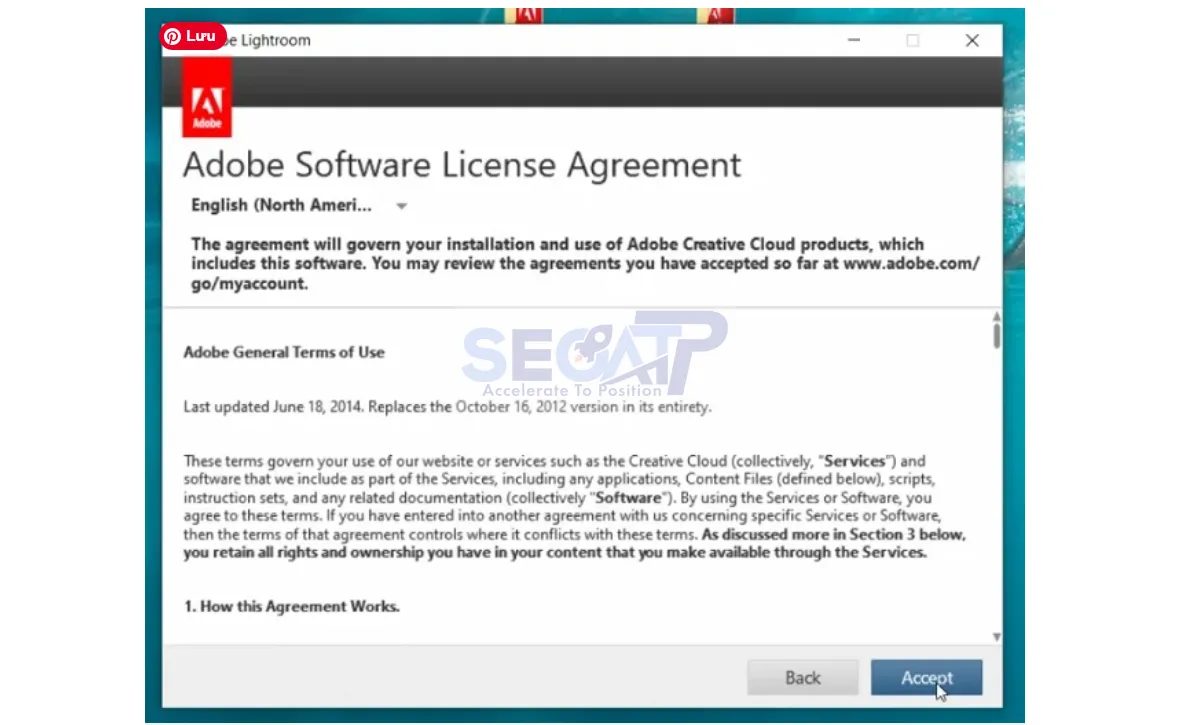
Task: Click the www.adobe.com/go/myaccount address text
Action: click(910, 264)
